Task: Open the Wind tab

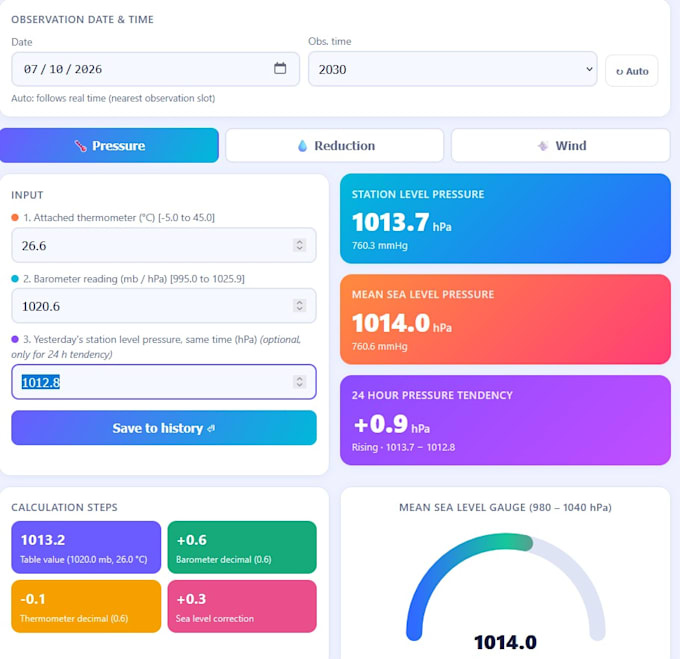Action: tap(561, 145)
